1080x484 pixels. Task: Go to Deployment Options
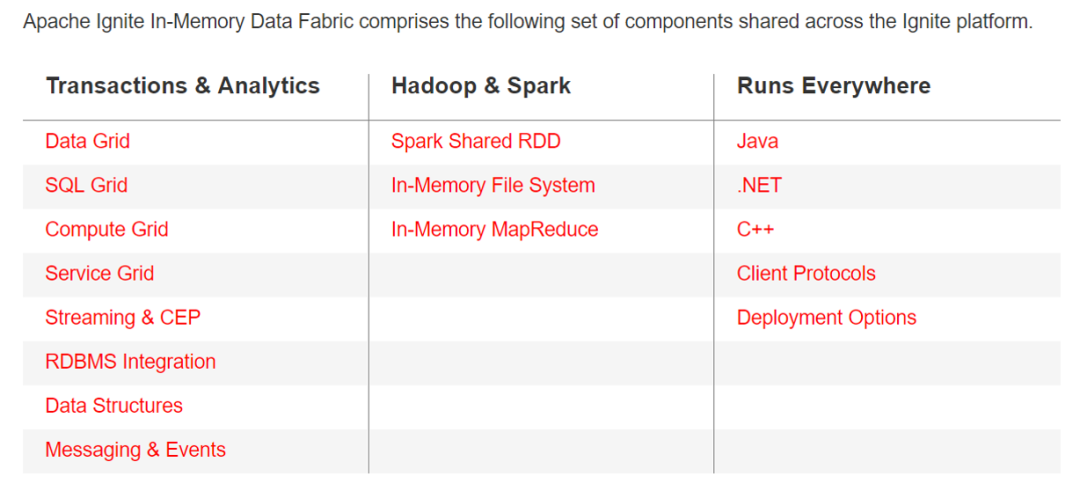click(x=826, y=317)
